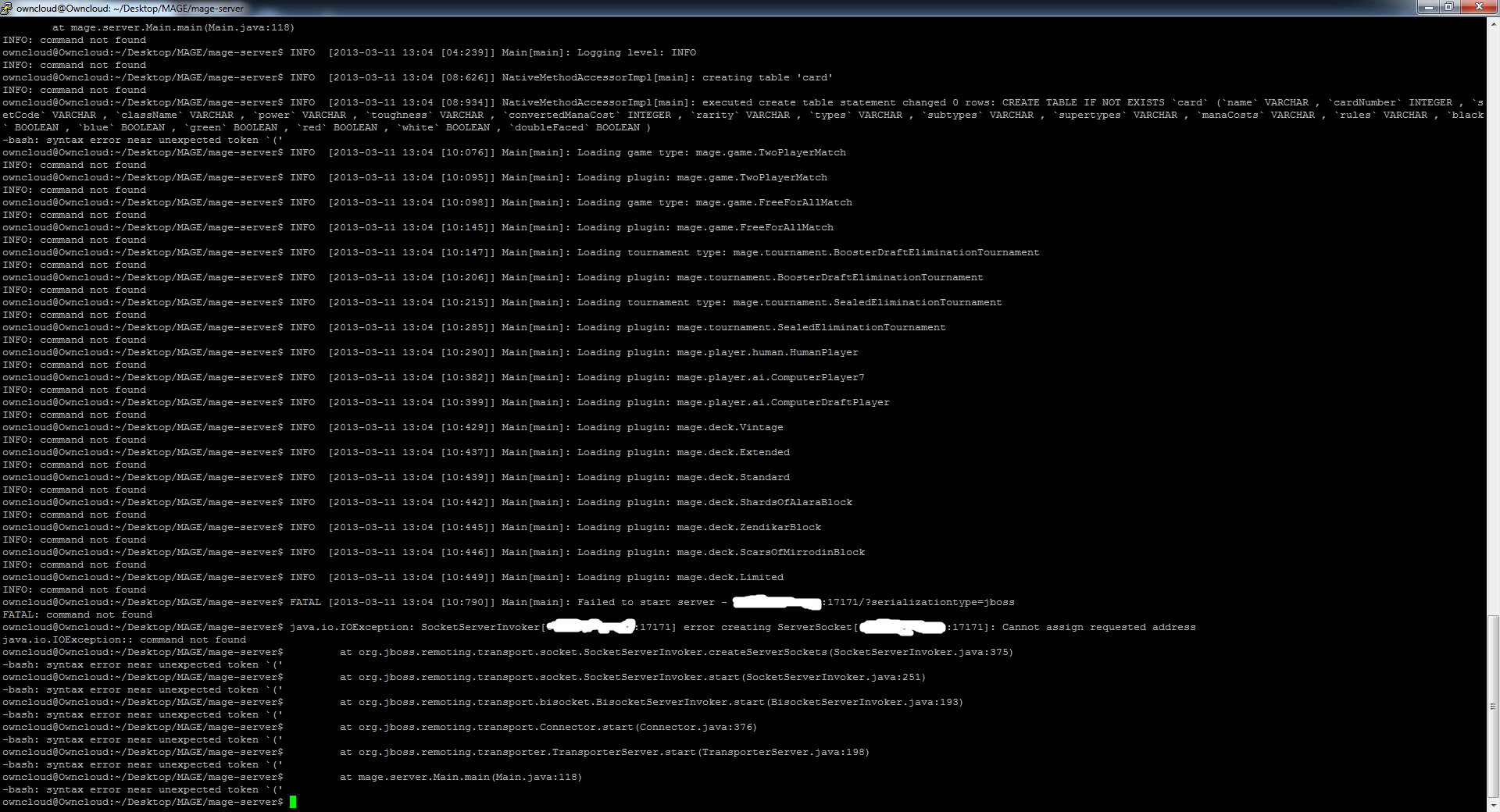Click the scrollbar down arrow

(x=1493, y=805)
